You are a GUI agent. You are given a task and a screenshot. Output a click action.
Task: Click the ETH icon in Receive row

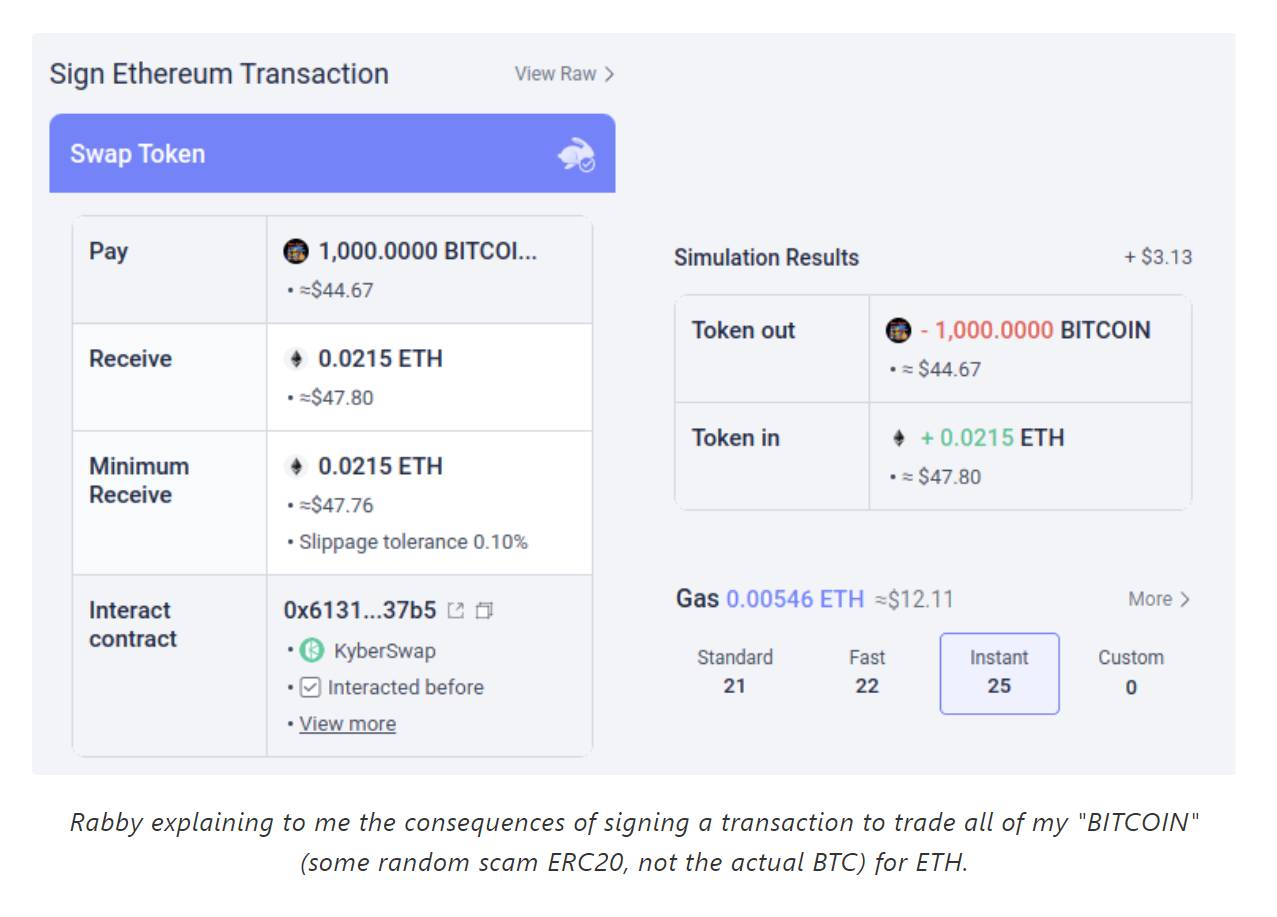coord(296,359)
